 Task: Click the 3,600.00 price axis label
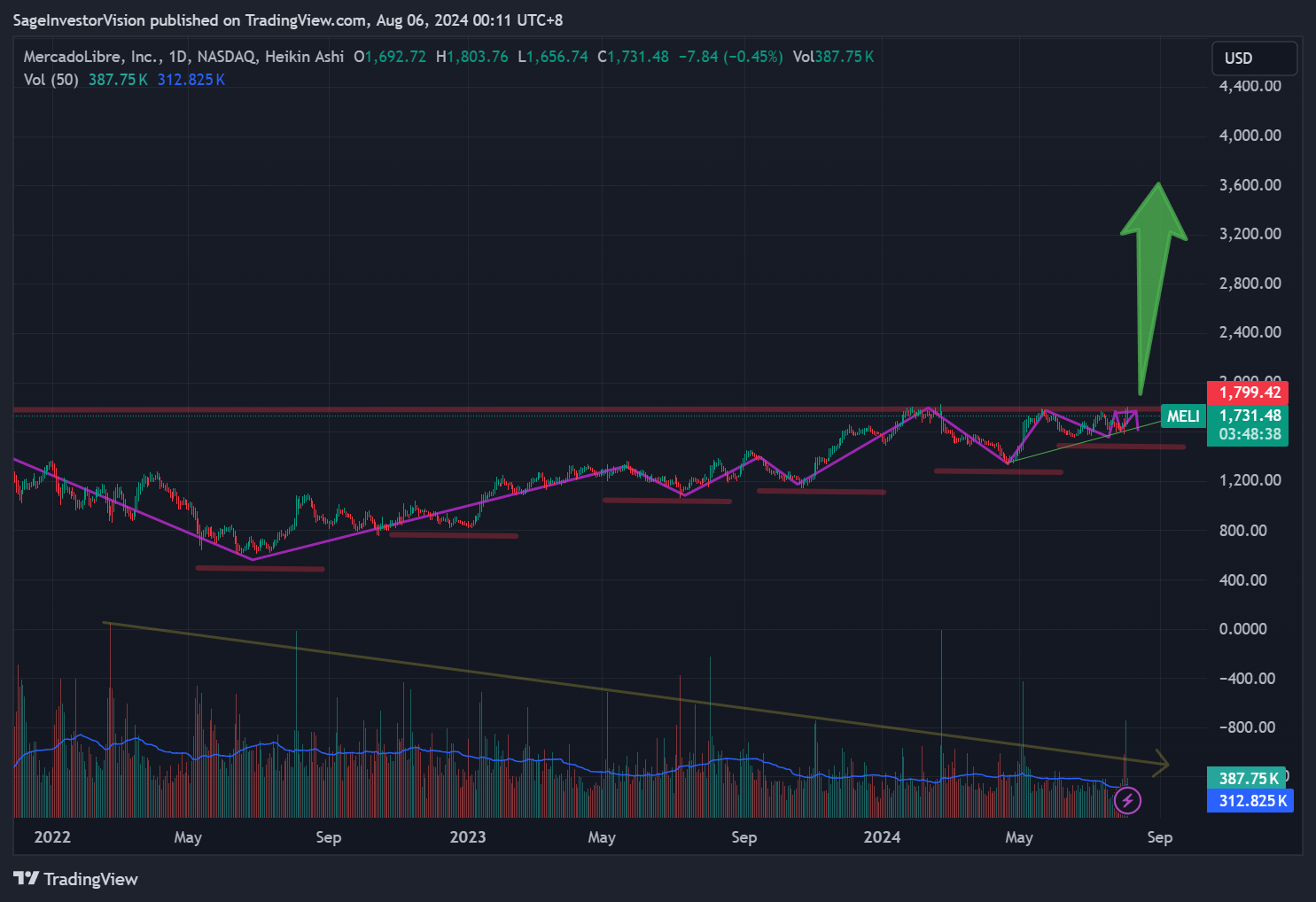(x=1250, y=185)
